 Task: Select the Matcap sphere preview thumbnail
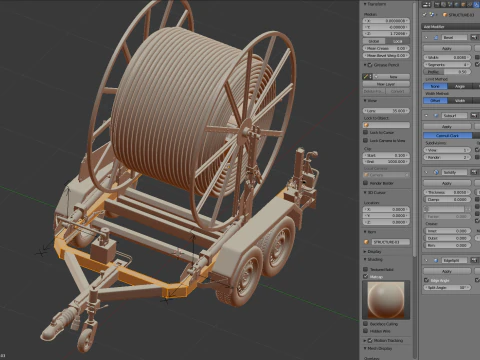pos(386,299)
